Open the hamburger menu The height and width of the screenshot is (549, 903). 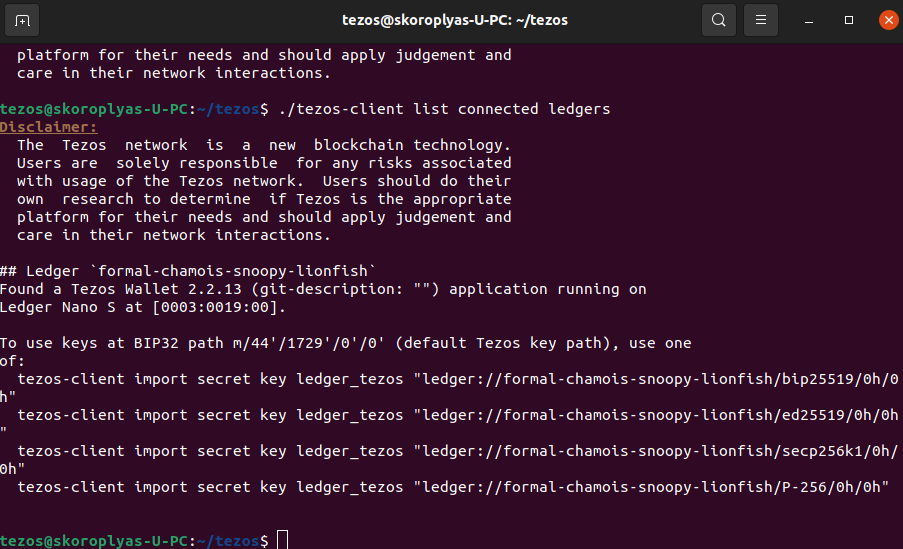click(x=761, y=20)
